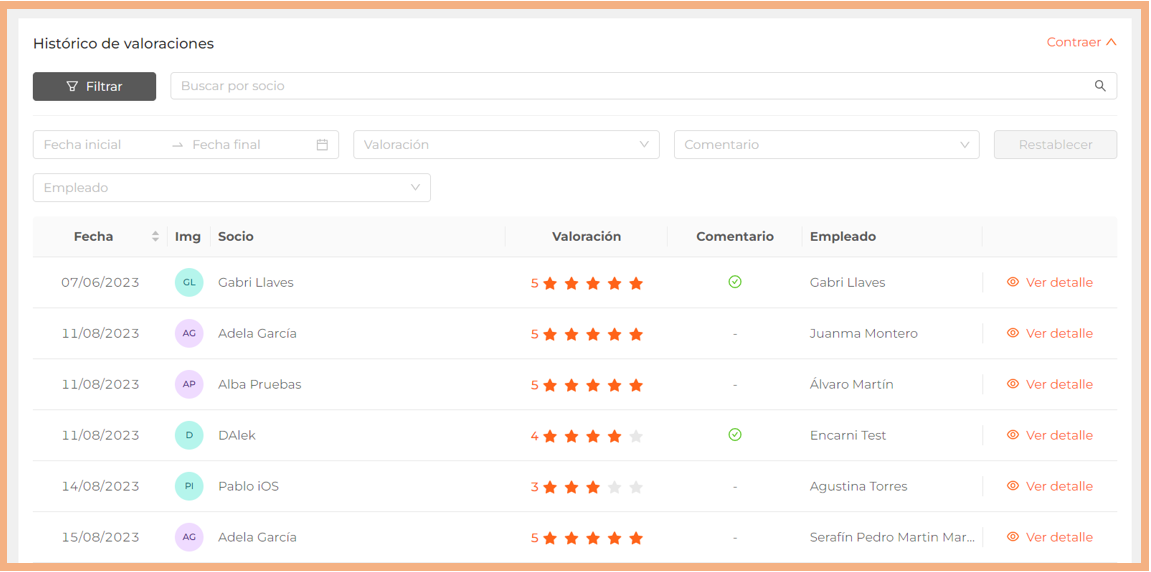This screenshot has width=1151, height=572.
Task: Click the AG avatar dated 11/08/2023
Action: pos(189,333)
